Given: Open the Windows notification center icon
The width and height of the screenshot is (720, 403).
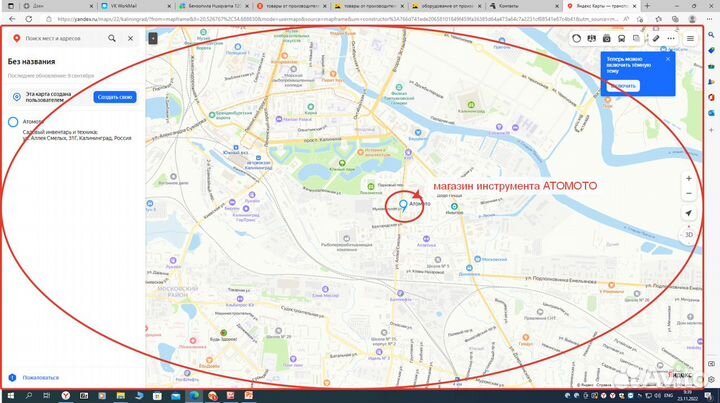Looking at the screenshot, I should (x=708, y=396).
